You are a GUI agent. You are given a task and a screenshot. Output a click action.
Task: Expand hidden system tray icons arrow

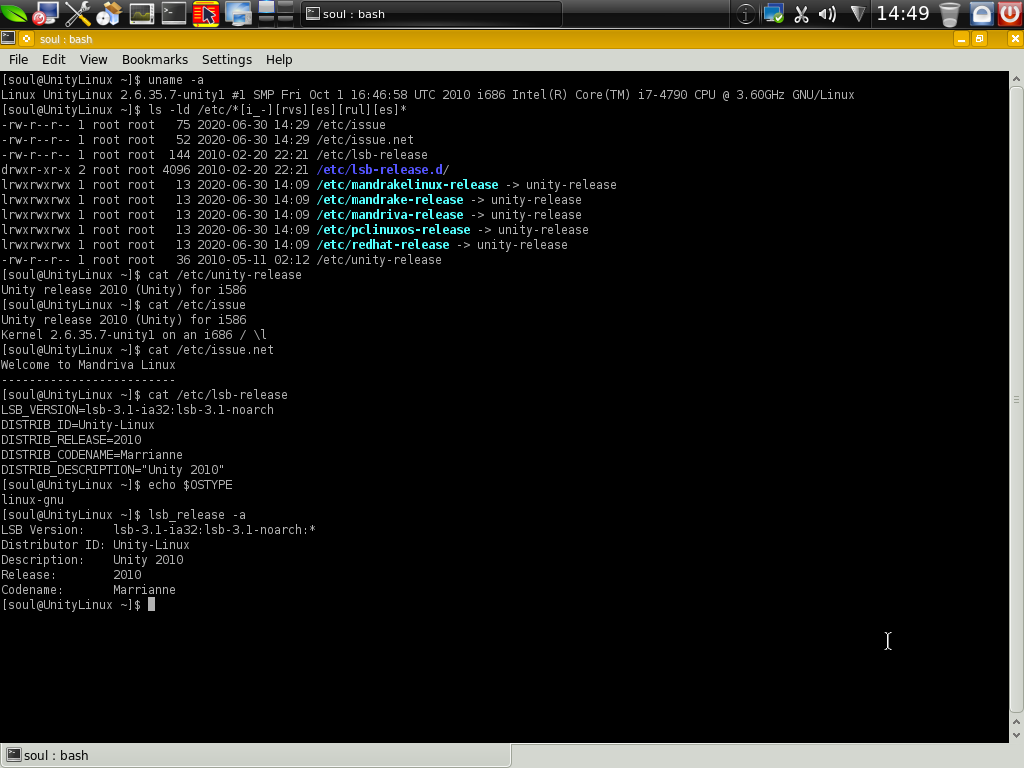[x=858, y=14]
